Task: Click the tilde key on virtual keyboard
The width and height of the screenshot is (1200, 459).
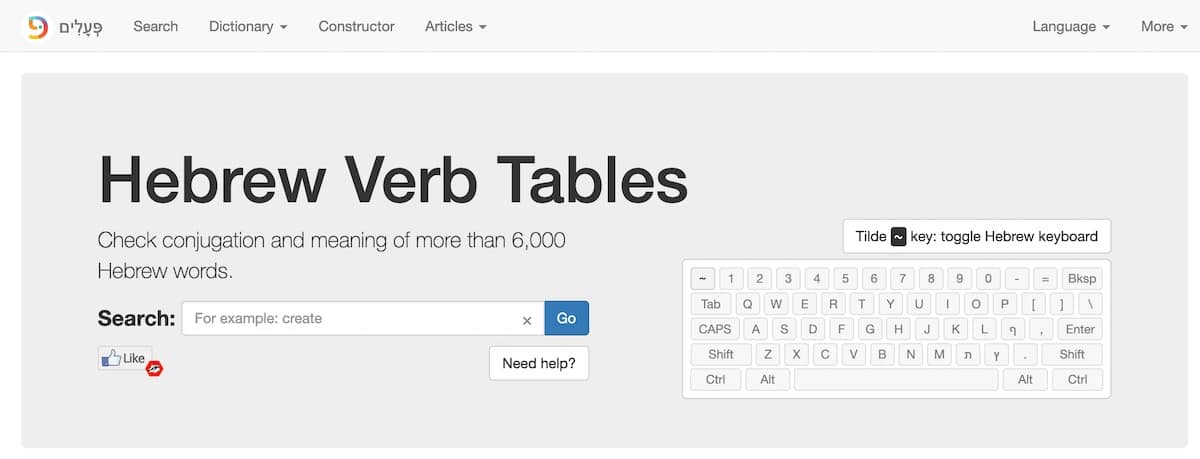Action: pos(703,278)
